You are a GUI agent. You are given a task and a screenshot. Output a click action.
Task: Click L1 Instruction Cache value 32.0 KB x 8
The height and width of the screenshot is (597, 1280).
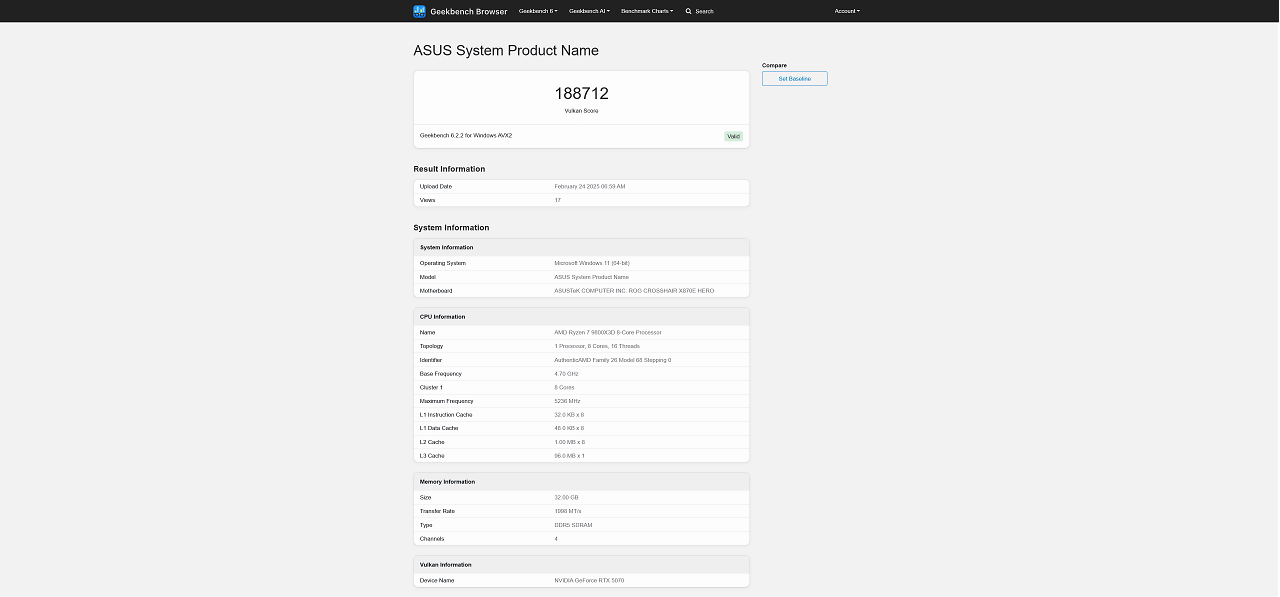click(x=569, y=415)
